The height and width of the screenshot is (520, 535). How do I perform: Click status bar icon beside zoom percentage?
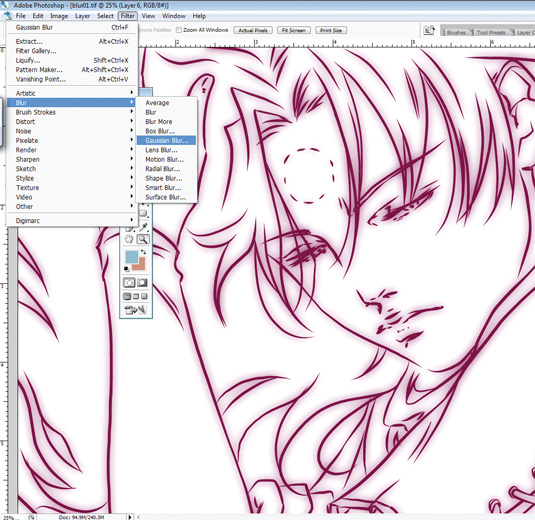(31, 517)
